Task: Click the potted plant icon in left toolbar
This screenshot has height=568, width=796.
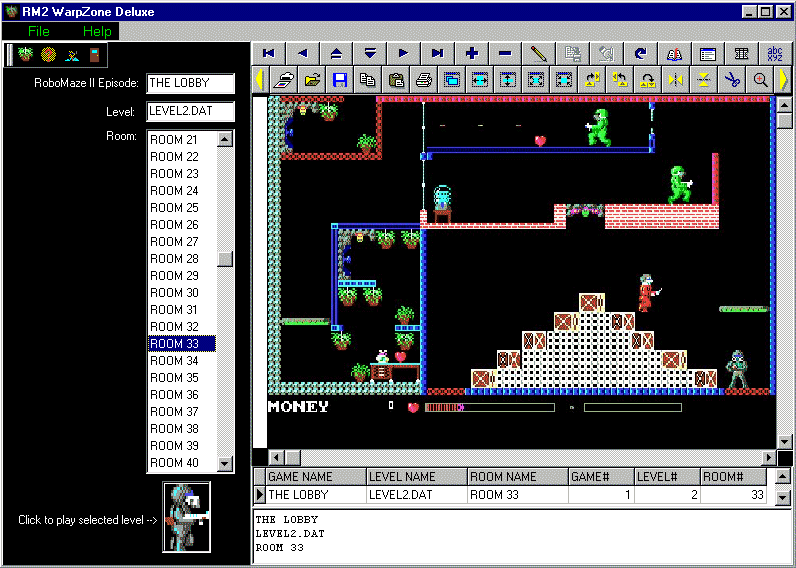Action: [x=26, y=55]
